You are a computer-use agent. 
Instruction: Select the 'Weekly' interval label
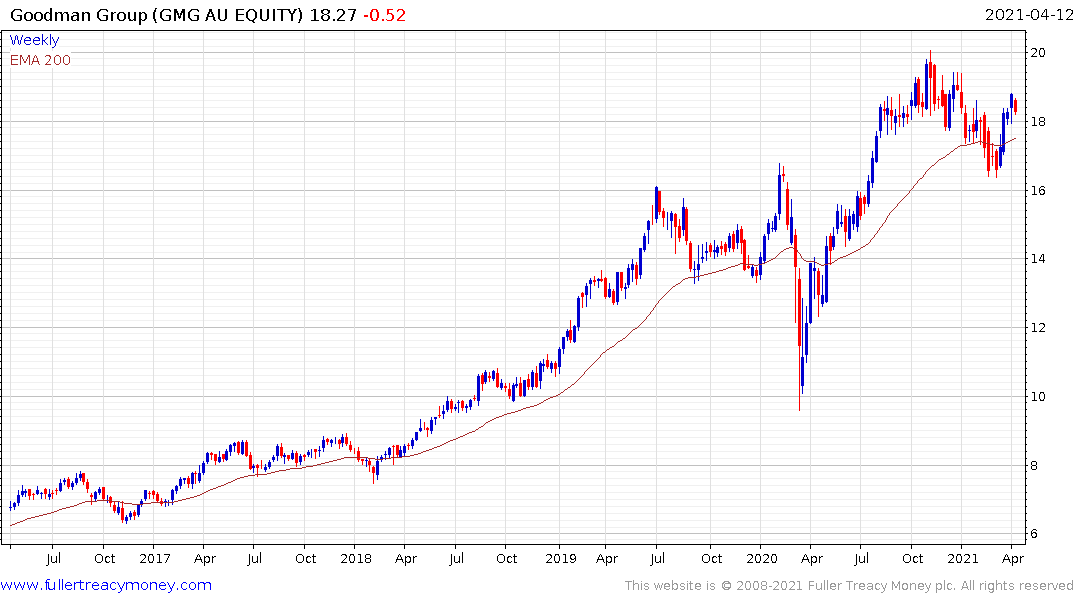[x=34, y=40]
